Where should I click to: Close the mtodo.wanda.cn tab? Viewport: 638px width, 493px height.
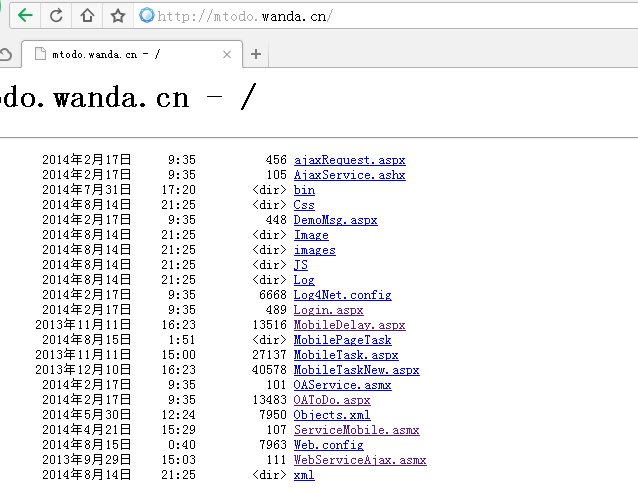tap(227, 54)
